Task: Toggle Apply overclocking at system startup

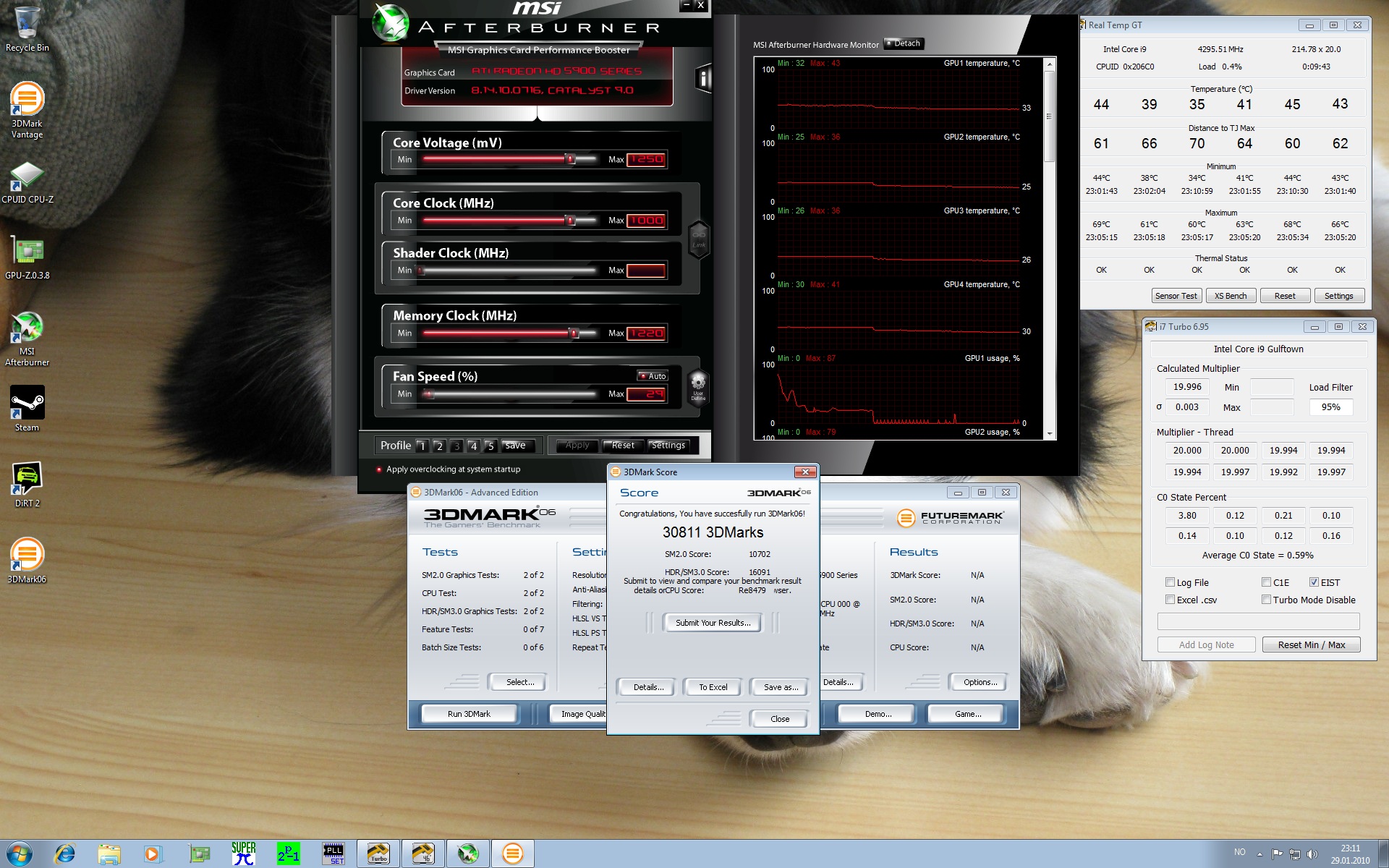Action: pyautogui.click(x=379, y=469)
